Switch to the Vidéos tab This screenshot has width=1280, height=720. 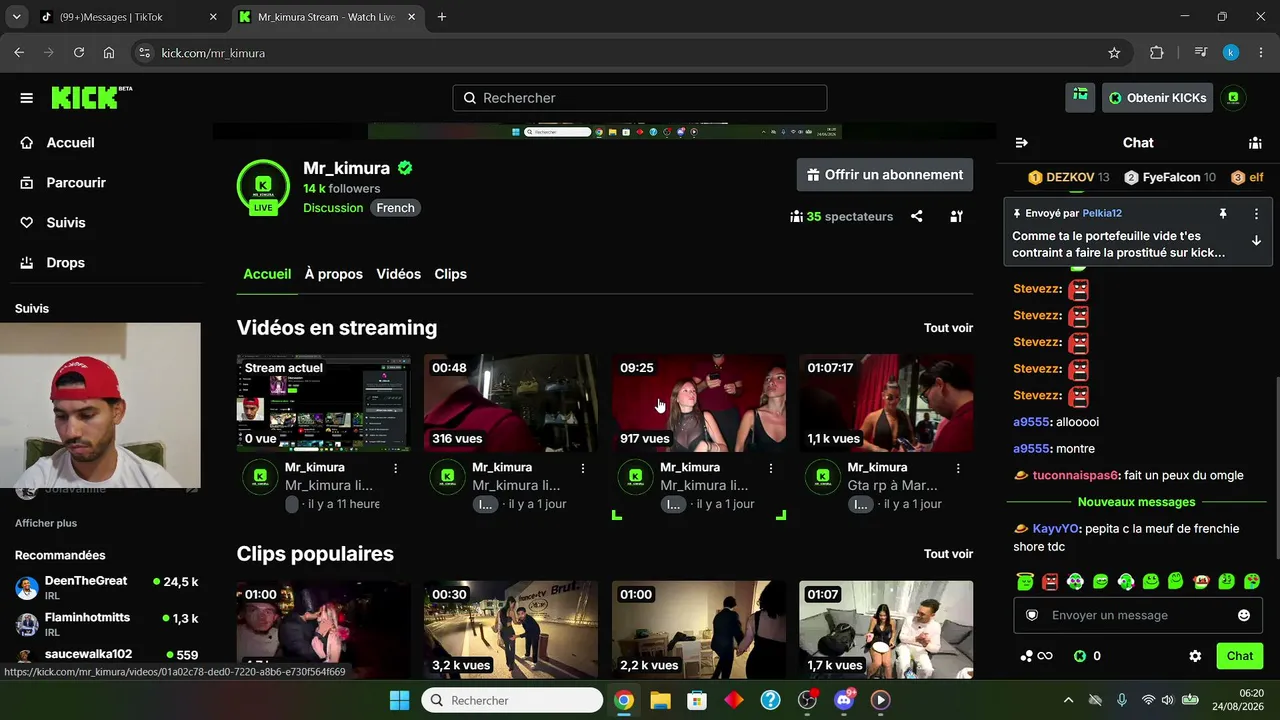click(x=398, y=274)
